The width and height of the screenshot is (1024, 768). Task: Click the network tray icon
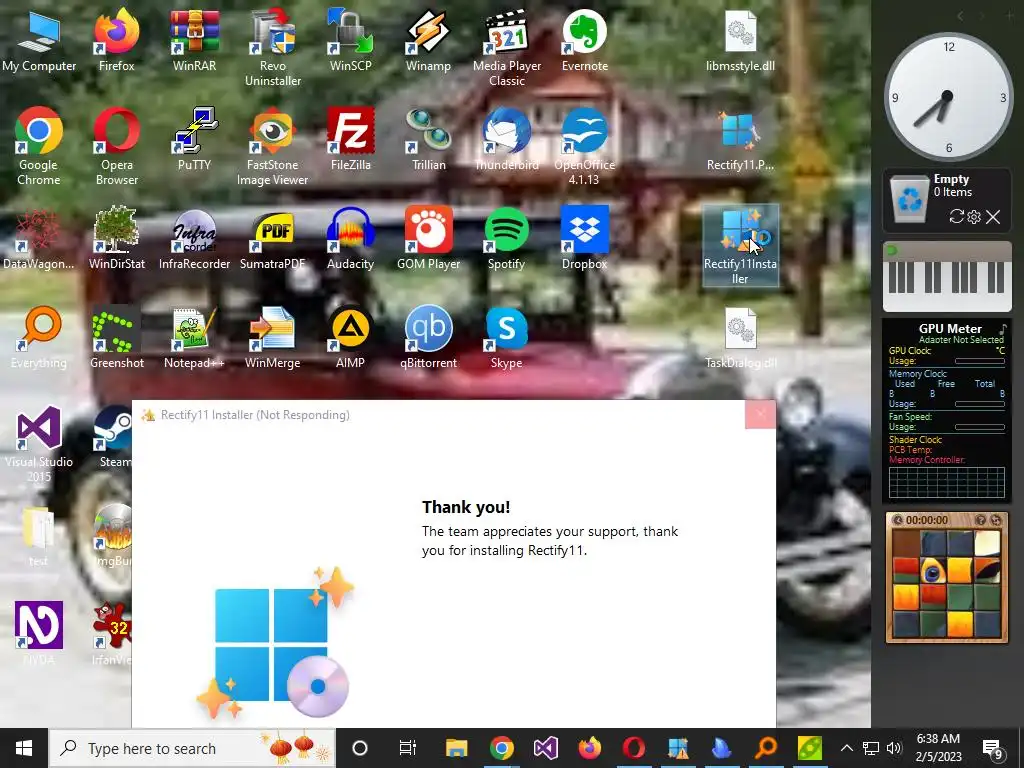[871, 748]
